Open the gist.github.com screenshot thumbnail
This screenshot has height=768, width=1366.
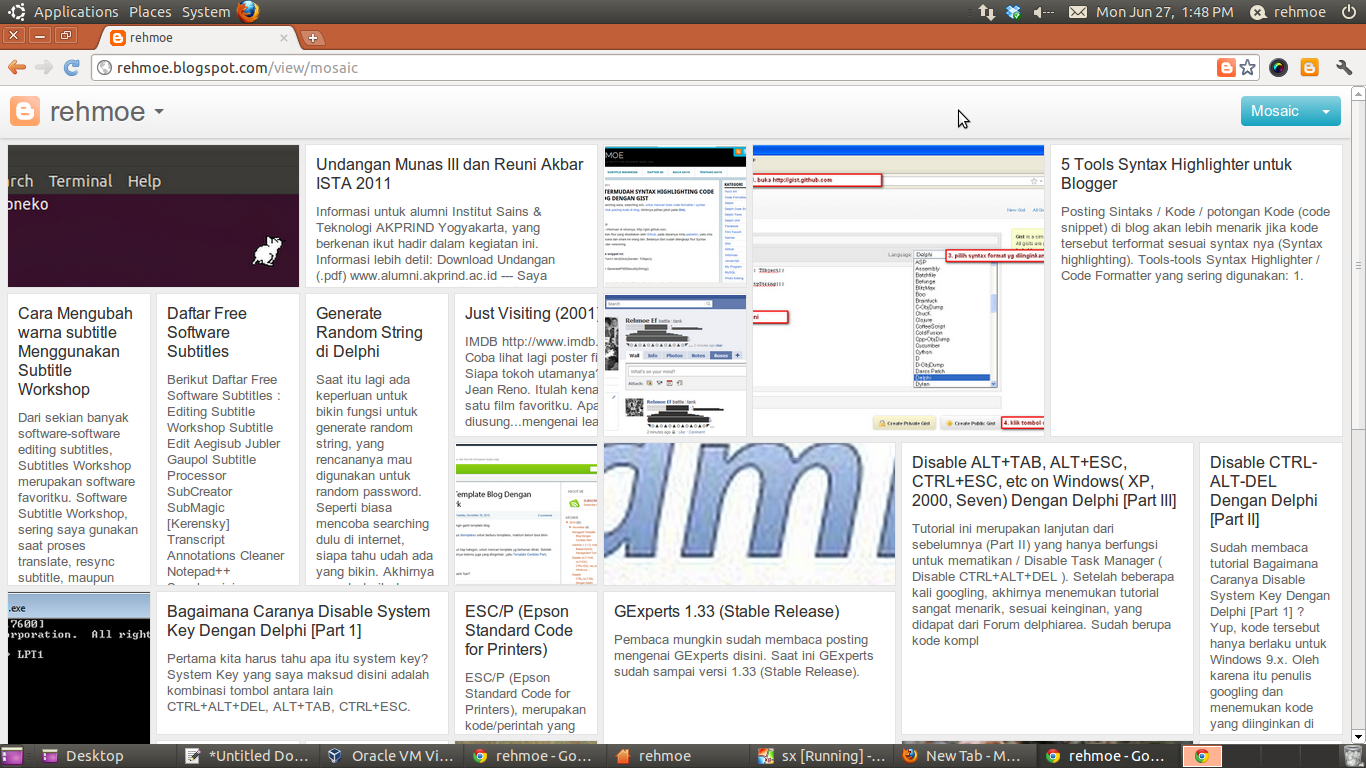click(897, 290)
